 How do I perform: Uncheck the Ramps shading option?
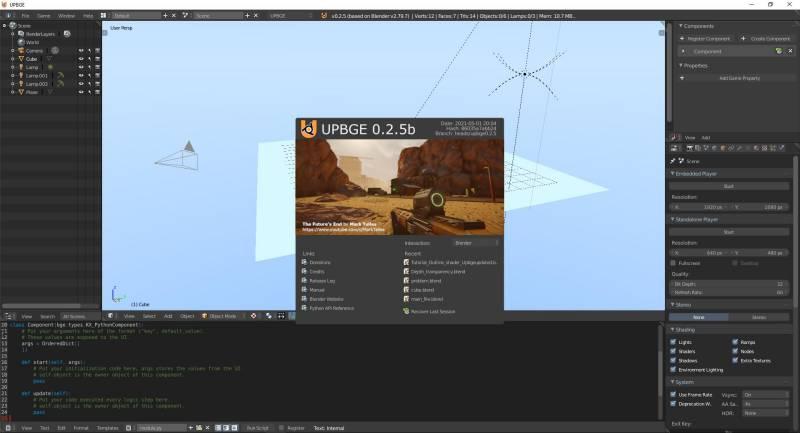[735, 342]
